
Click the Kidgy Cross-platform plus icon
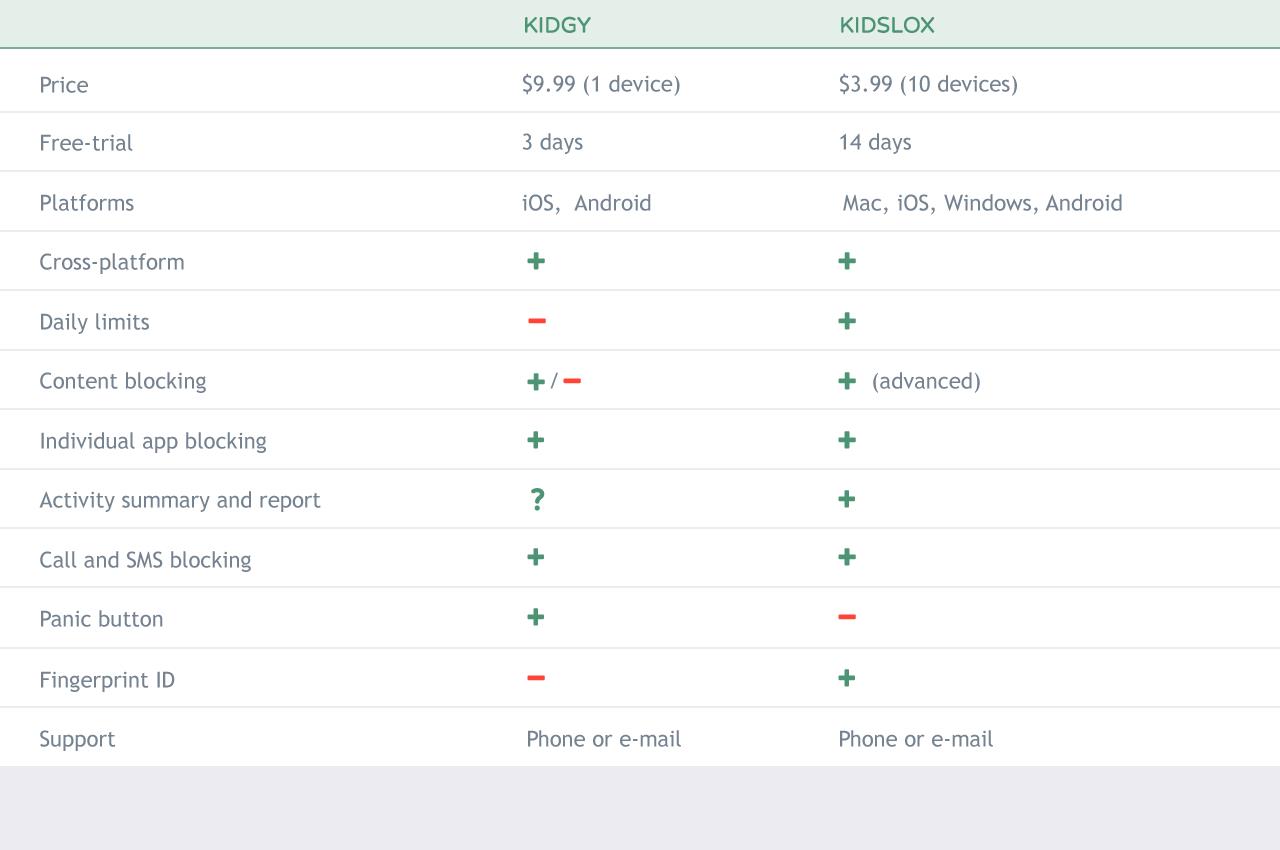coord(536,261)
